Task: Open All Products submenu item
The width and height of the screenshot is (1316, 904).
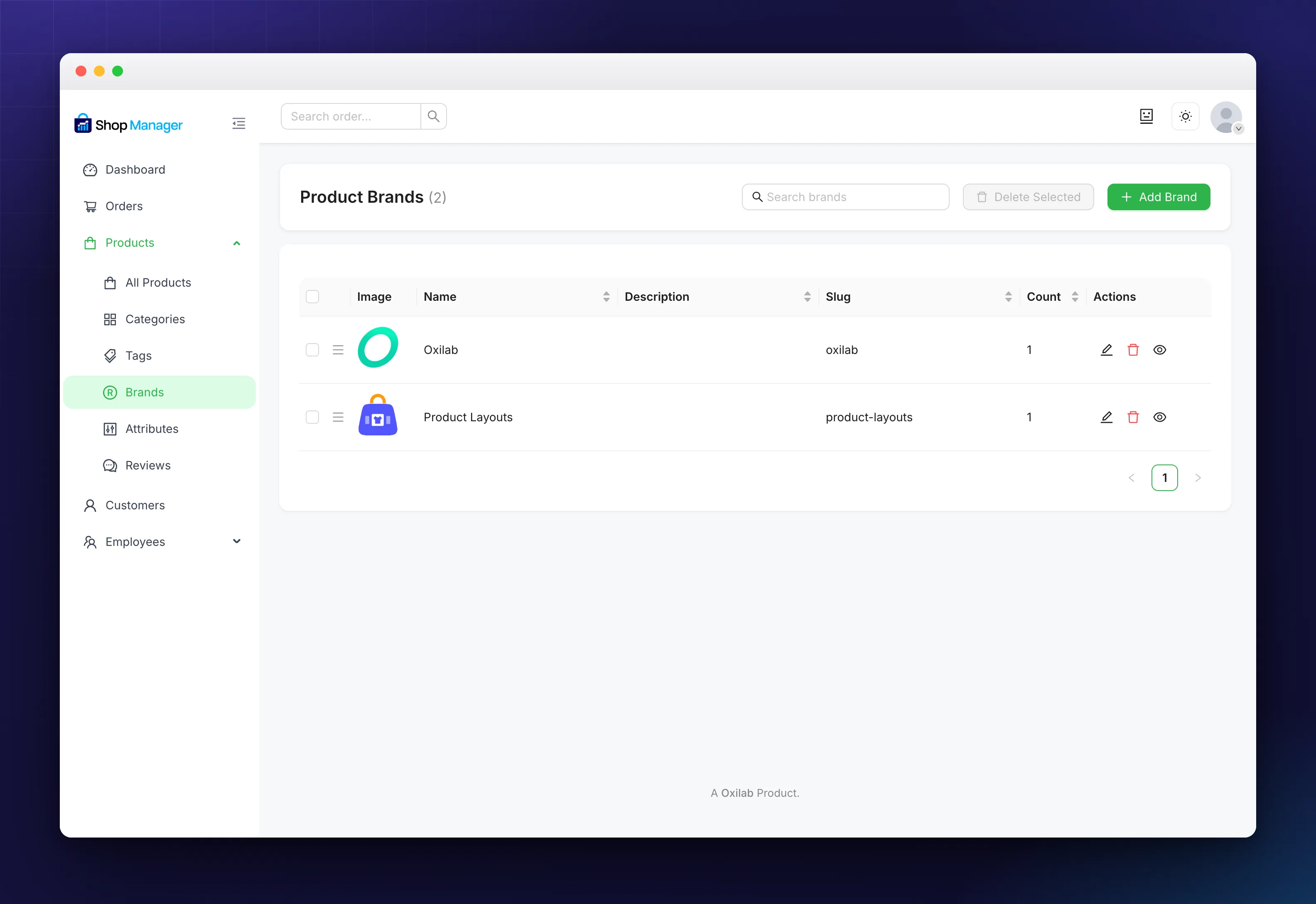Action: point(159,282)
